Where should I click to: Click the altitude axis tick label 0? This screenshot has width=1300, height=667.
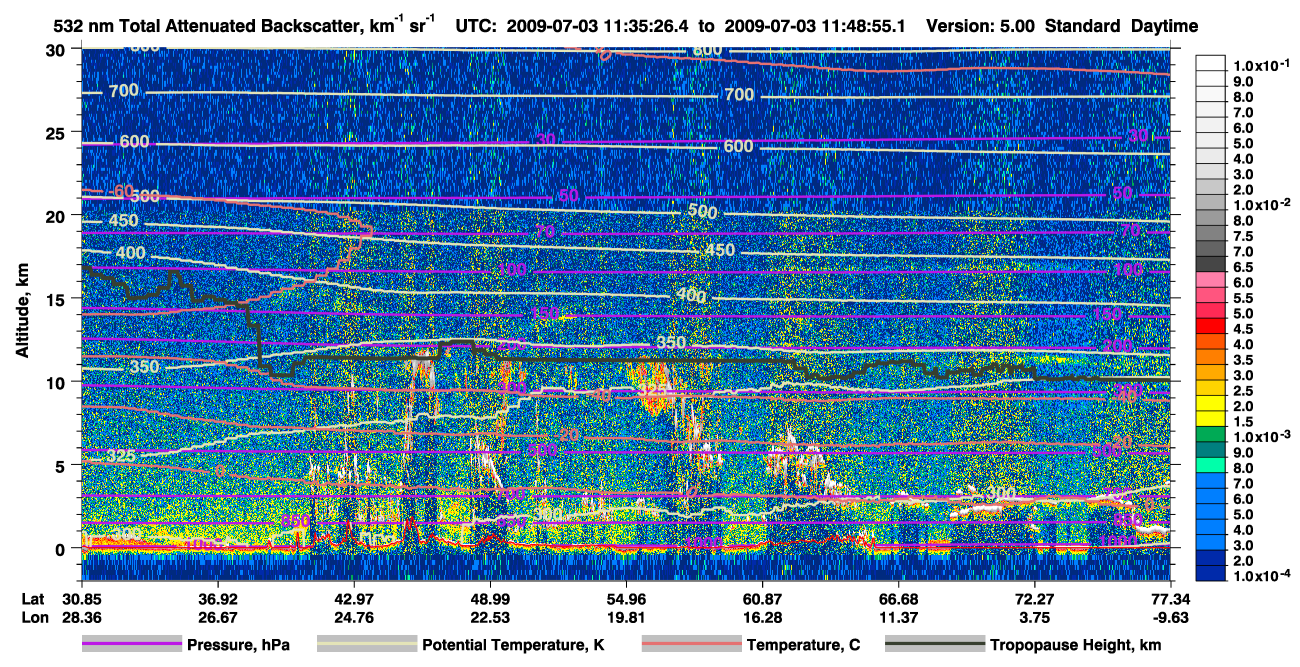pos(62,549)
